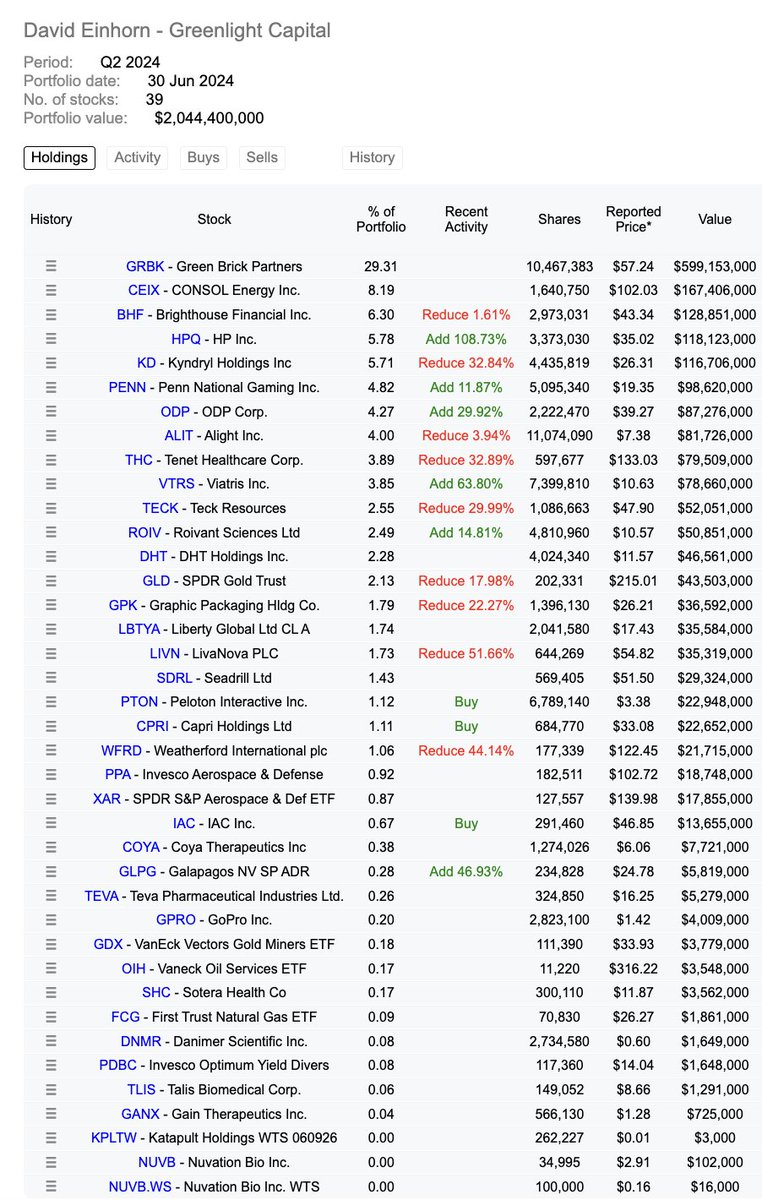Viewport: 762px width, 1200px height.
Task: Open the GDX ticker link
Action: pyautogui.click(x=108, y=944)
